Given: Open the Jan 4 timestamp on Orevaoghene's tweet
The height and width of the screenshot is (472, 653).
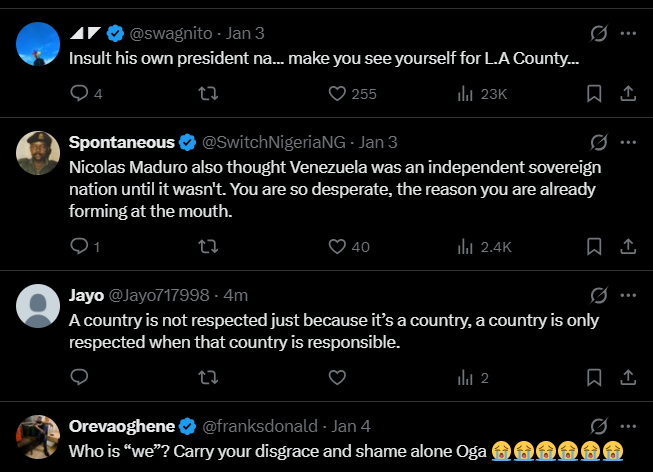Looking at the screenshot, I should coord(352,426).
